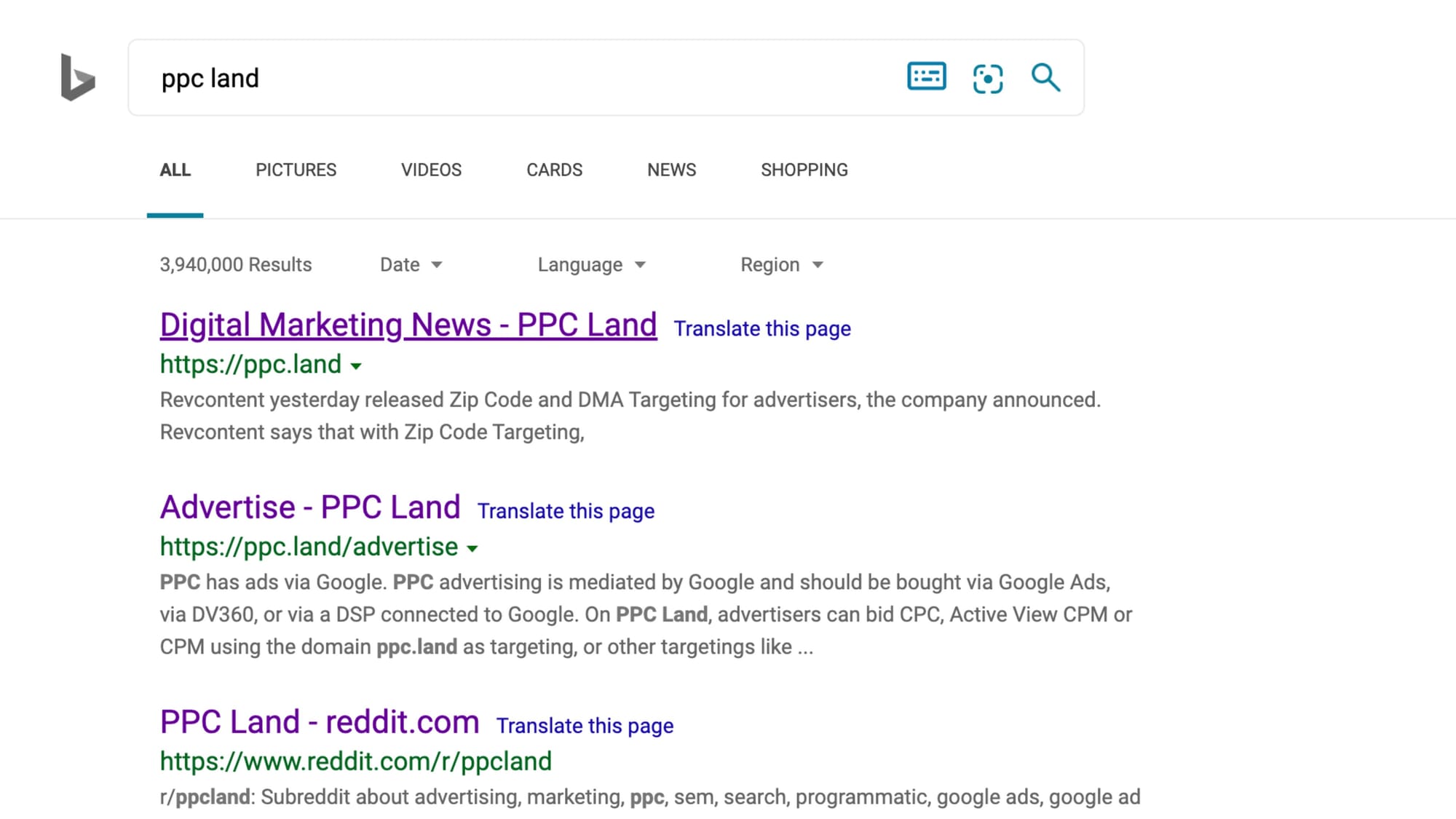The height and width of the screenshot is (819, 1456).
Task: Translate the Advertise - PPC Land page
Action: tap(566, 511)
